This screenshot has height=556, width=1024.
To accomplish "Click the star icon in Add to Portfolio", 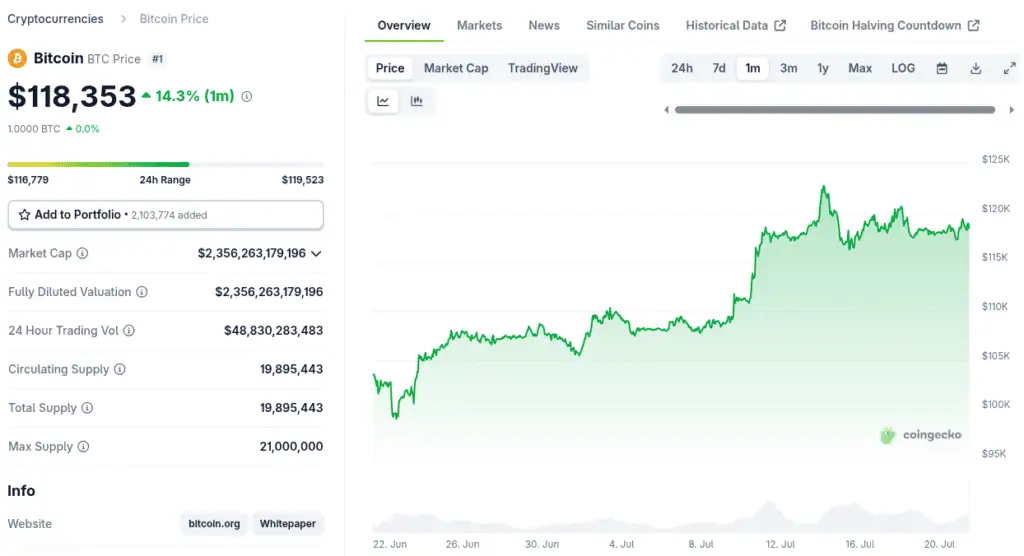I will coord(24,214).
